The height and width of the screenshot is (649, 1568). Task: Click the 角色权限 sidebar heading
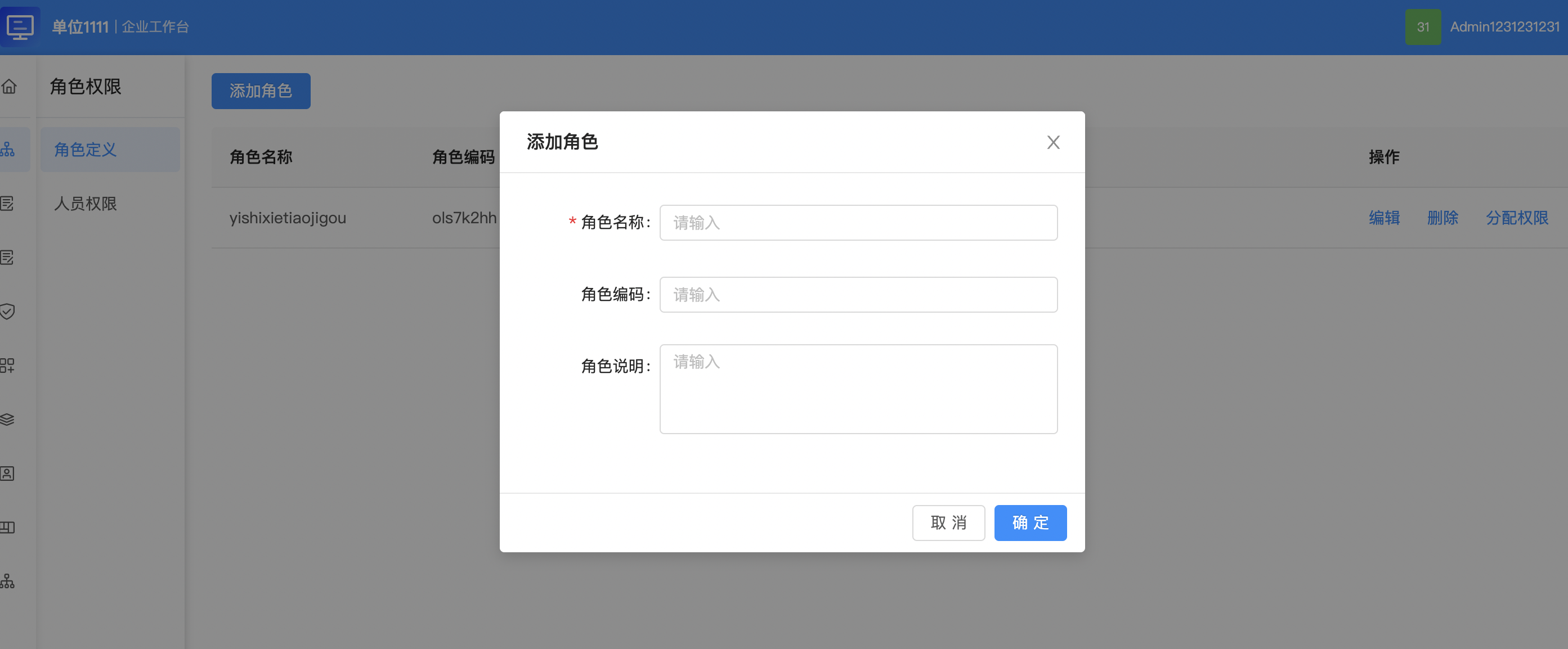tap(85, 87)
